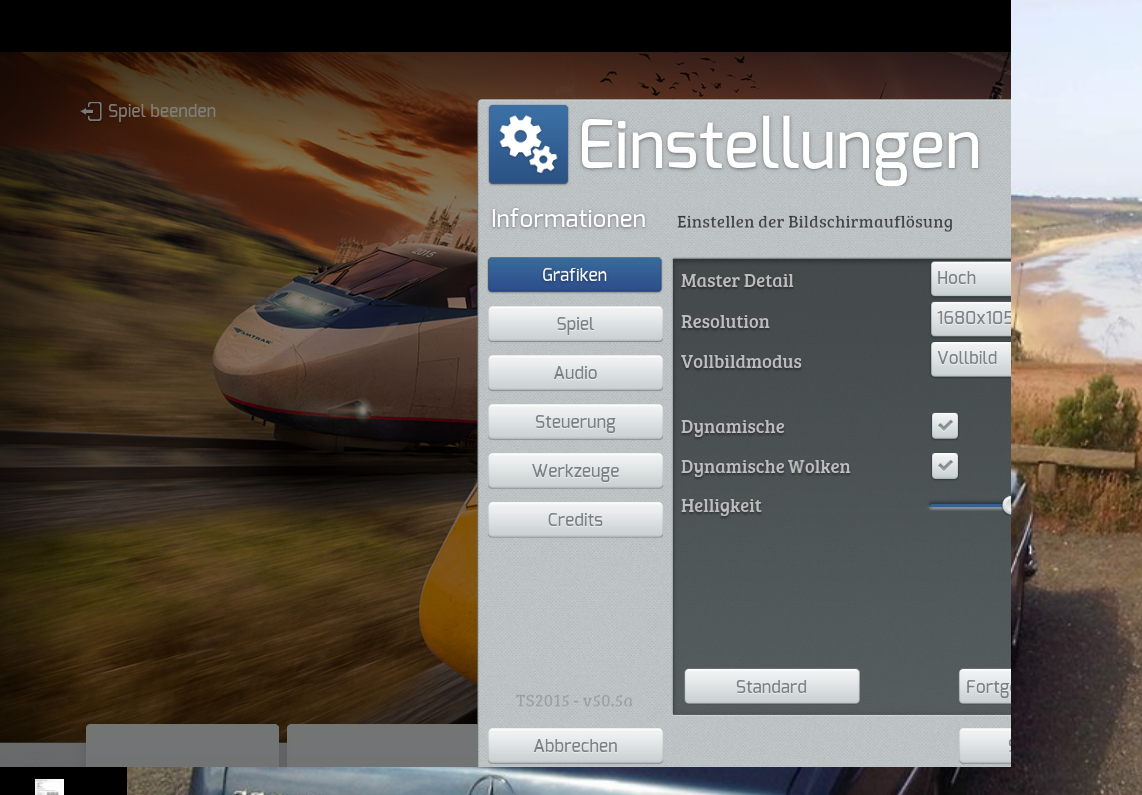The height and width of the screenshot is (795, 1142).
Task: Click the TS2015 - v50.5a version text
Action: point(574,700)
